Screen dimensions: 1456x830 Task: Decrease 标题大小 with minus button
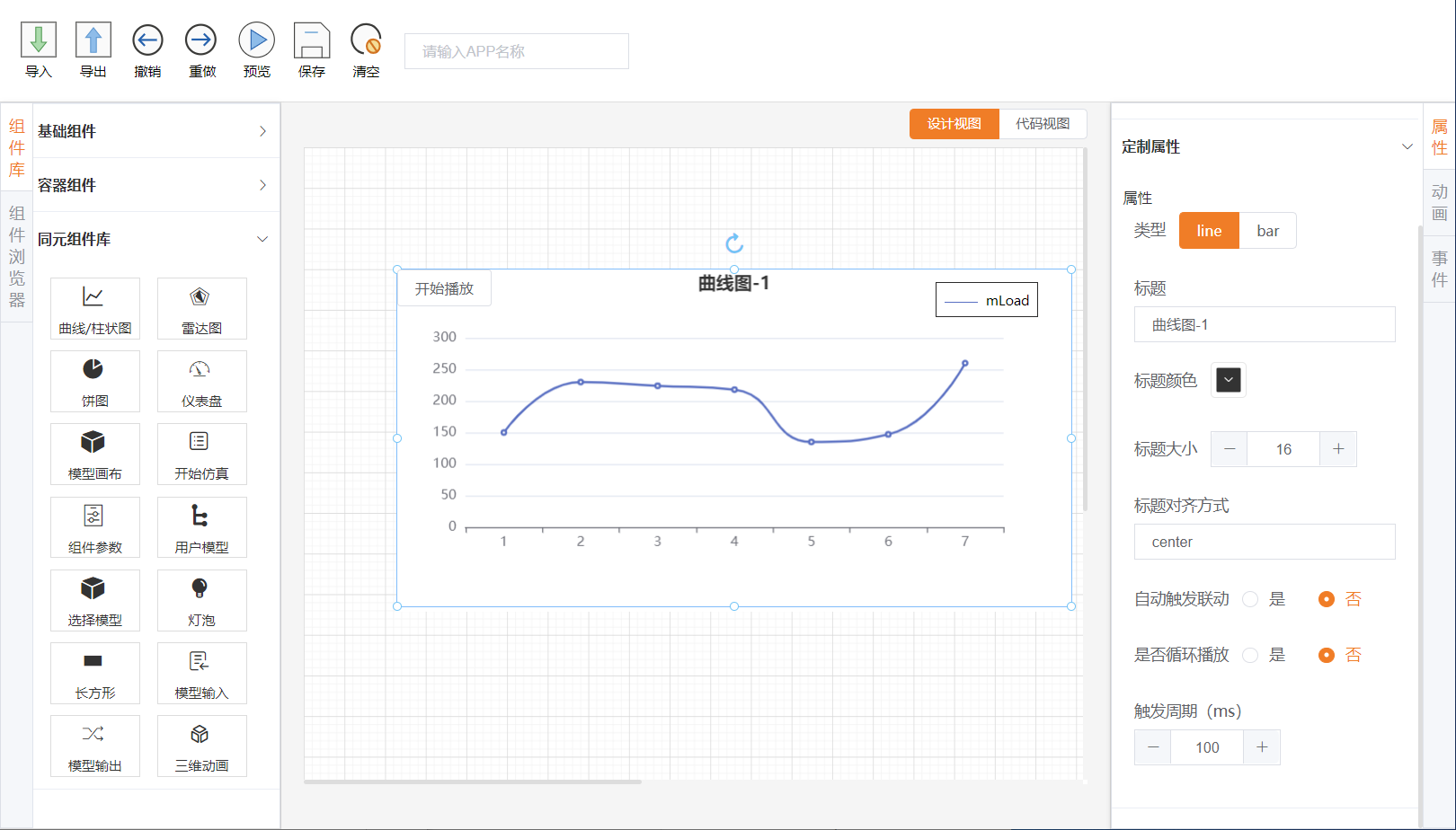(x=1230, y=449)
